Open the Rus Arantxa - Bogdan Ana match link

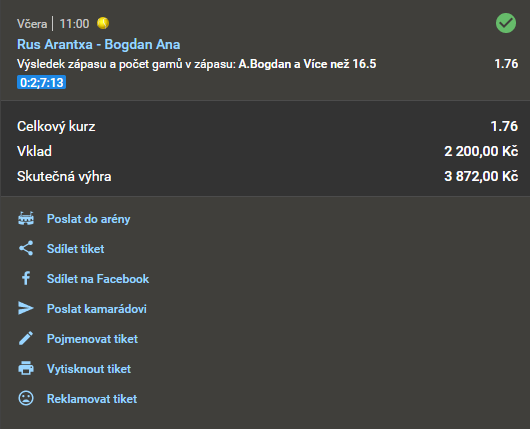point(98,44)
